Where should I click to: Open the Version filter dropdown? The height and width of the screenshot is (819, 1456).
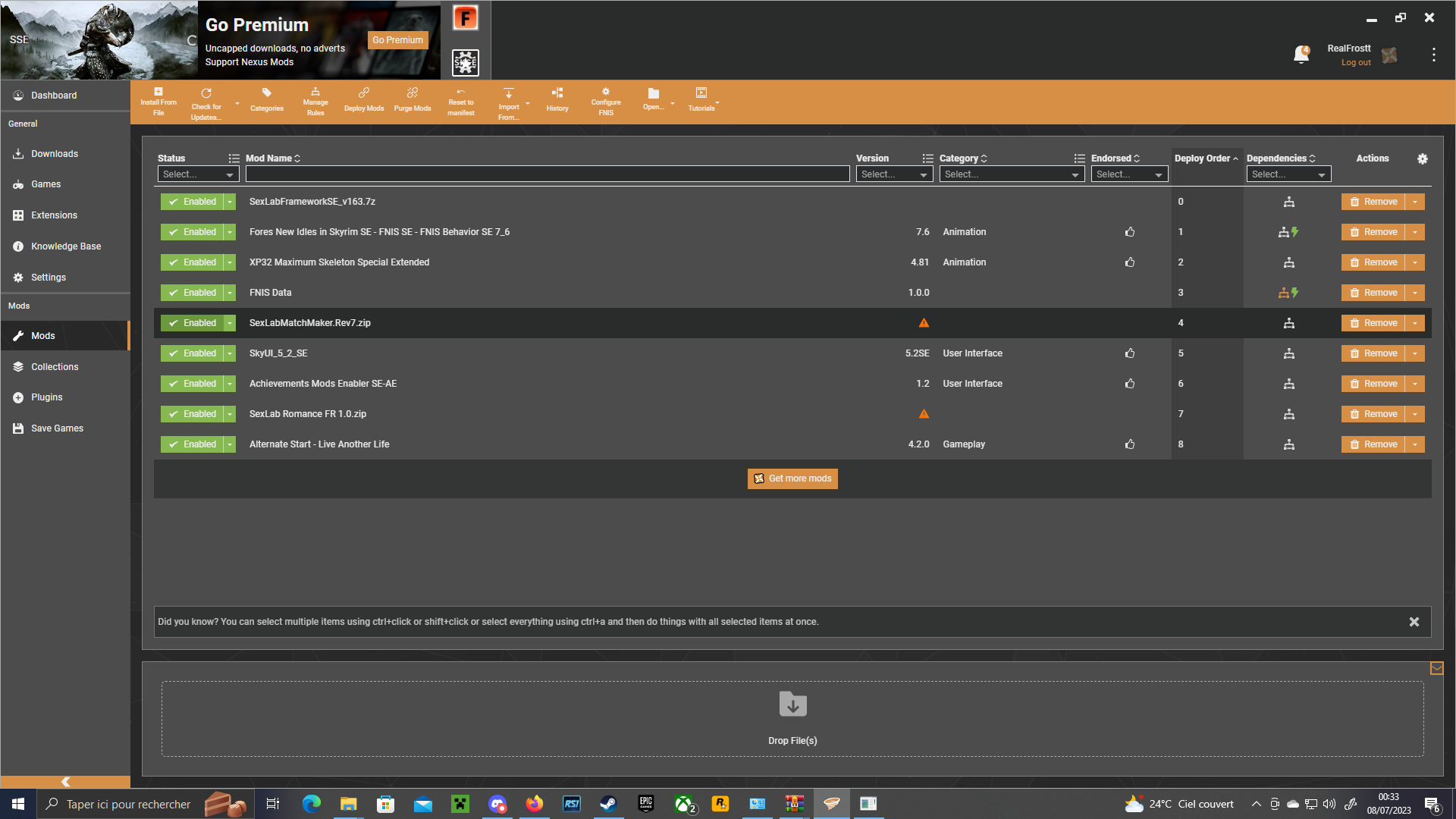coord(894,174)
